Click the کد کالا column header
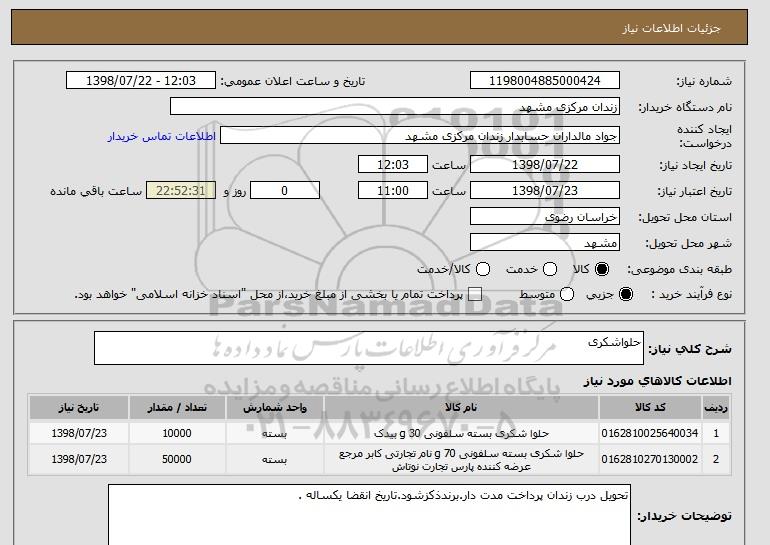 [x=650, y=408]
